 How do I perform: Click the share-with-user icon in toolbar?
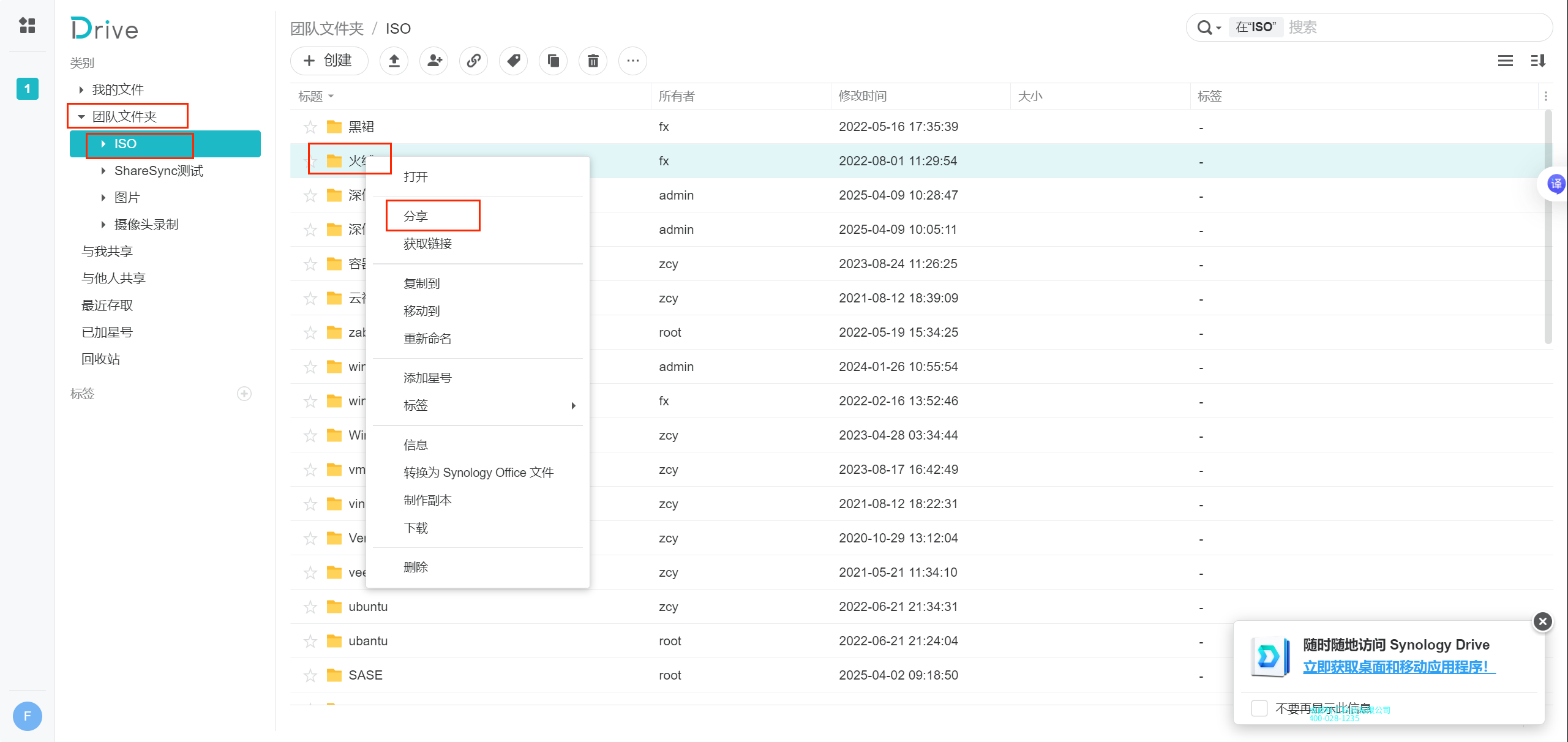pyautogui.click(x=434, y=61)
